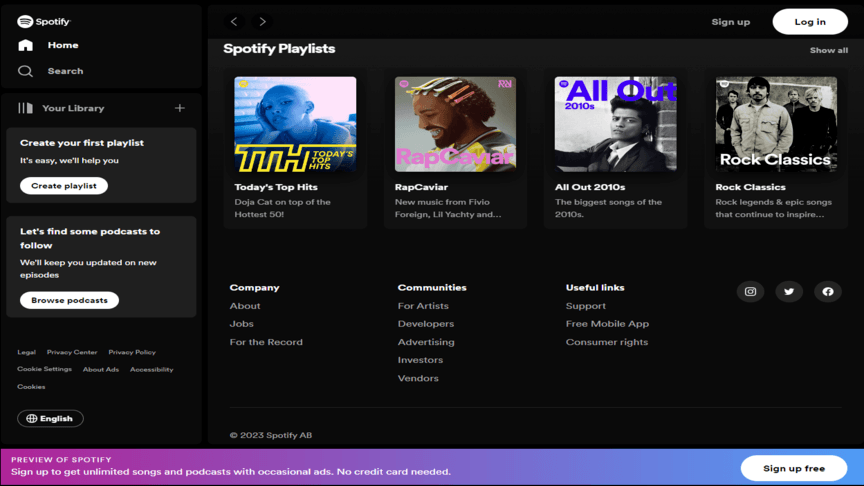864x486 pixels.
Task: Open the All Out 2010s cover image
Action: (615, 124)
